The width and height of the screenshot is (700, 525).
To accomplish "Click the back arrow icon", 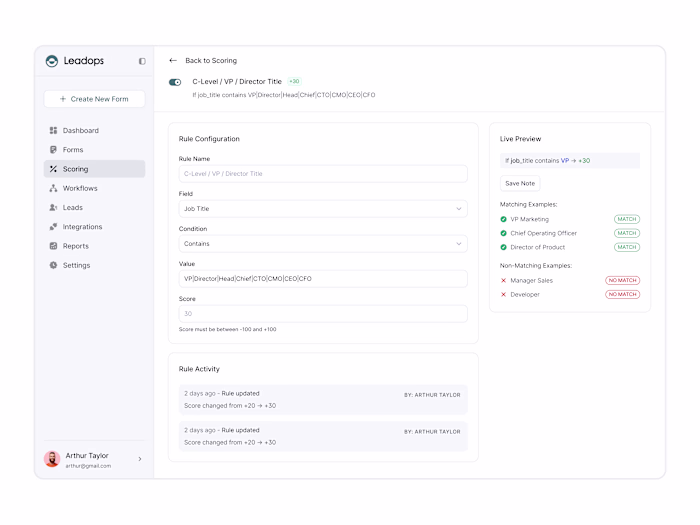I will tap(173, 60).
